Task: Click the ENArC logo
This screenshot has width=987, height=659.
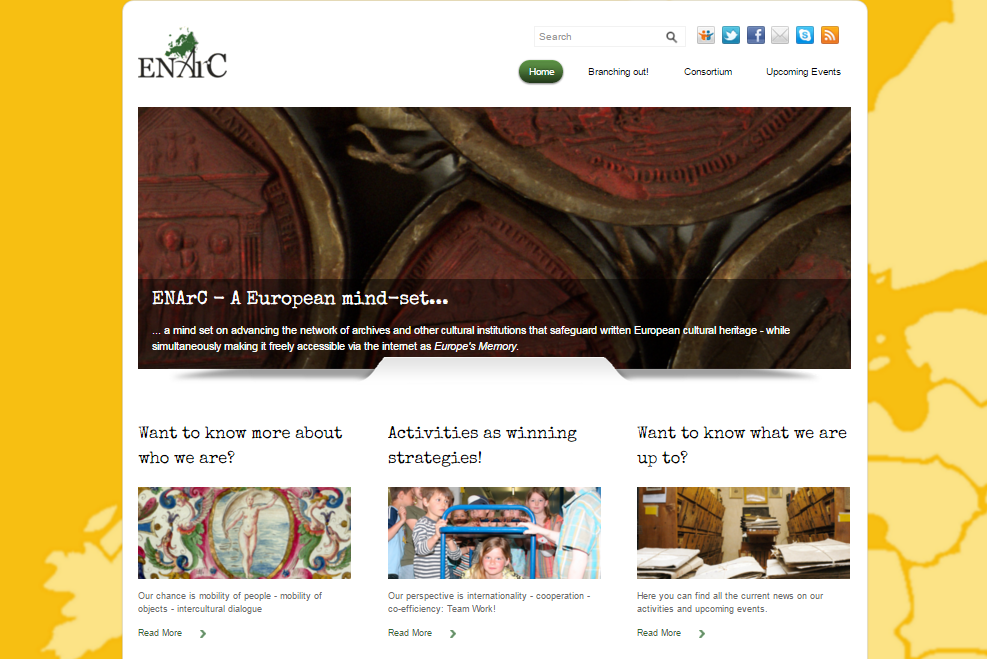Action: (183, 54)
